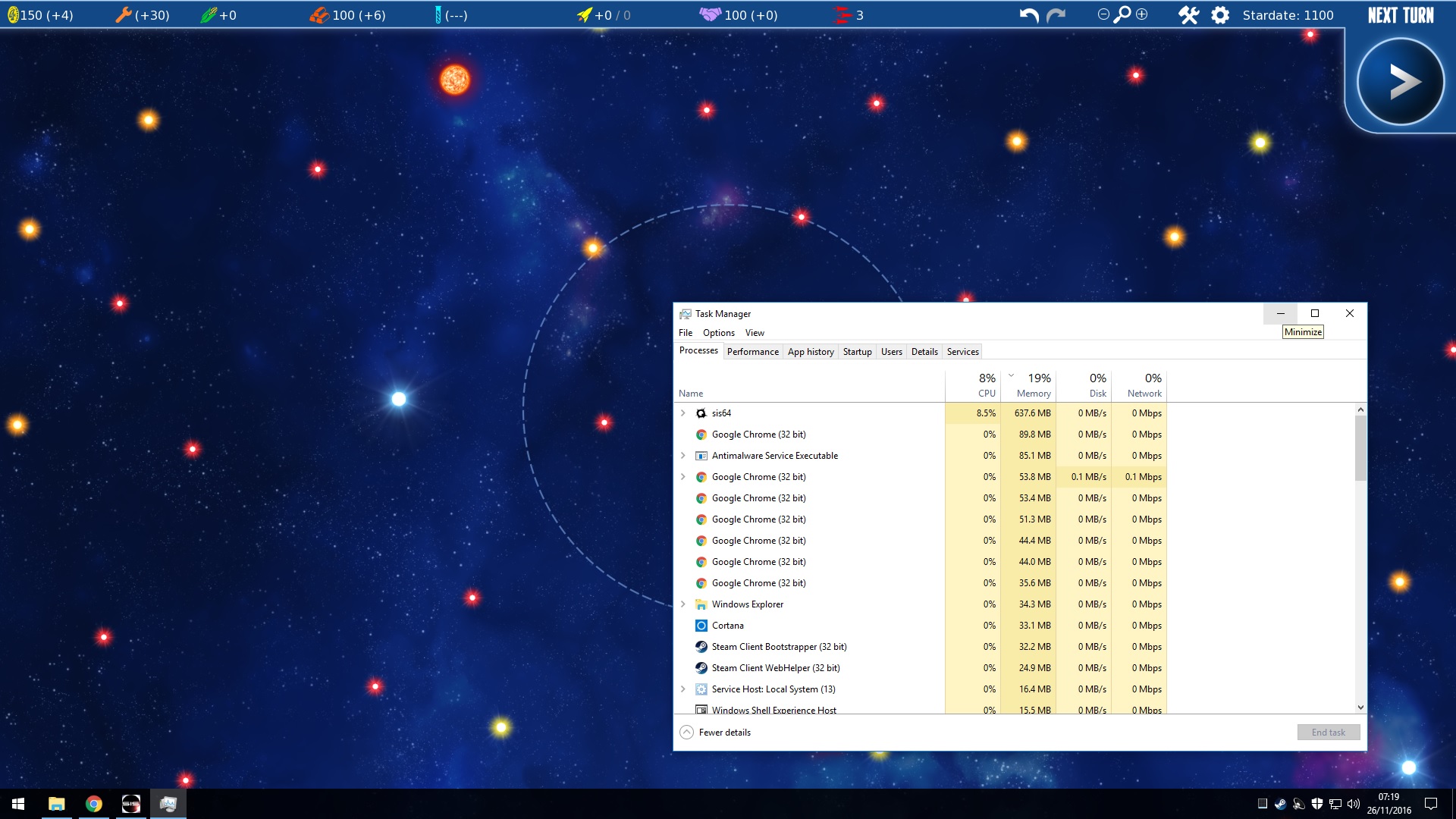The height and width of the screenshot is (819, 1456).
Task: Click the purple handshake diplomacy icon
Action: [x=710, y=14]
